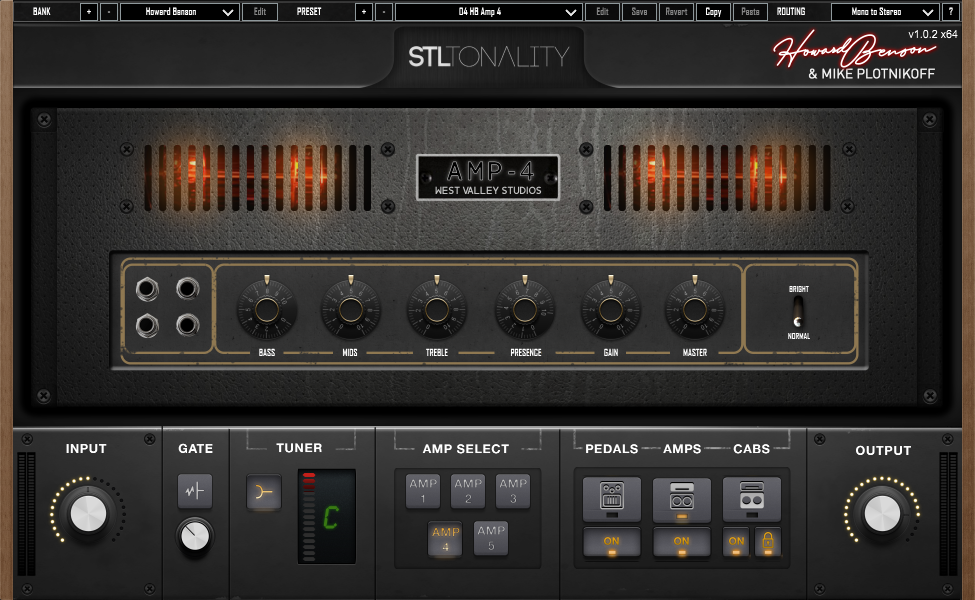
Task: Select AMP 3
Action: click(513, 491)
